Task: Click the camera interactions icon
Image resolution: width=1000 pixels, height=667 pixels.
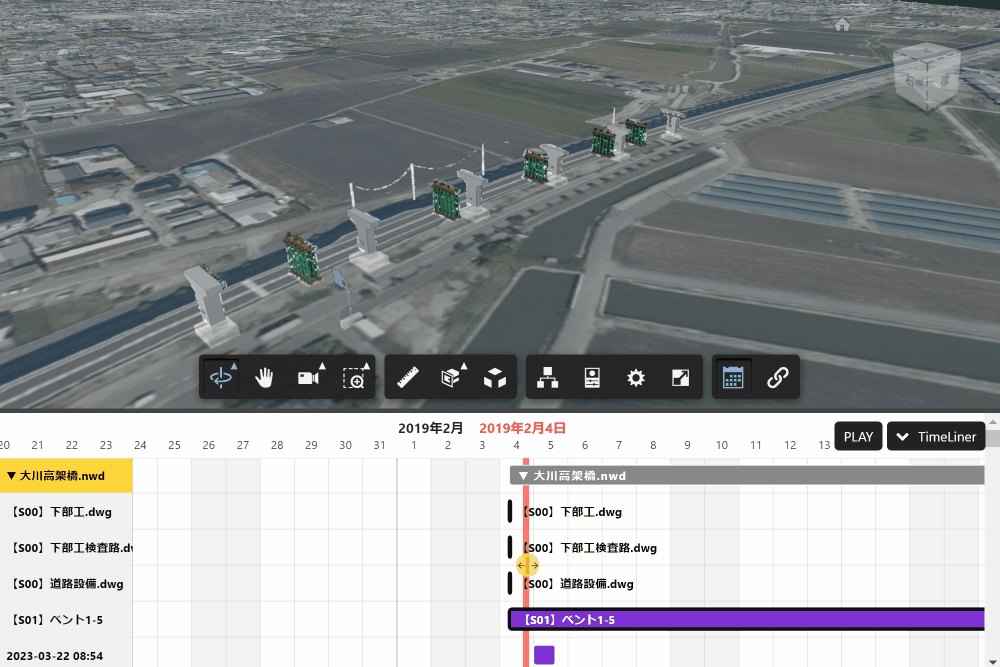Action: tap(309, 377)
